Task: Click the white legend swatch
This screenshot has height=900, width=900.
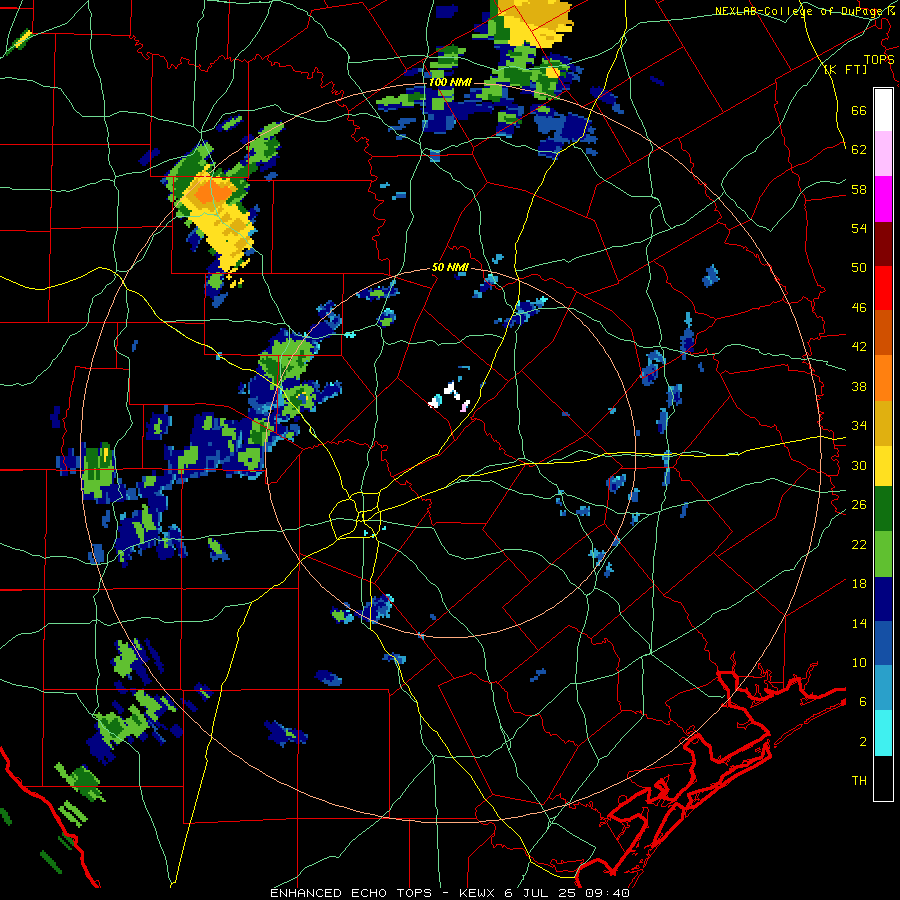Action: [x=883, y=110]
